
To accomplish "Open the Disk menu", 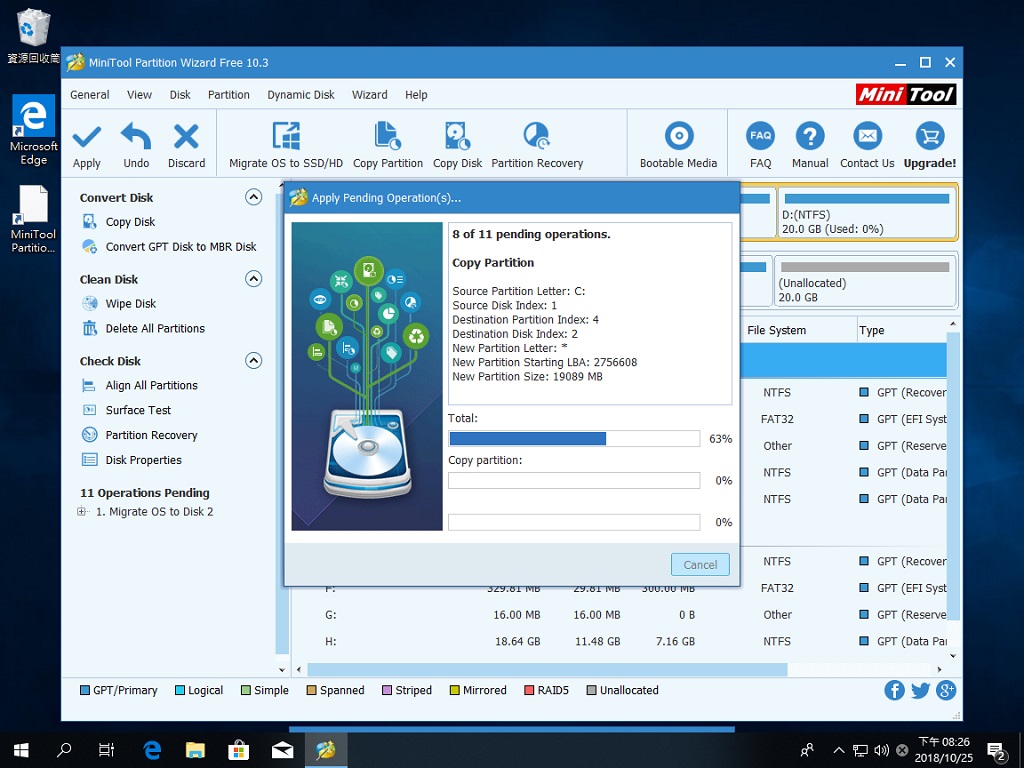I will [x=180, y=95].
